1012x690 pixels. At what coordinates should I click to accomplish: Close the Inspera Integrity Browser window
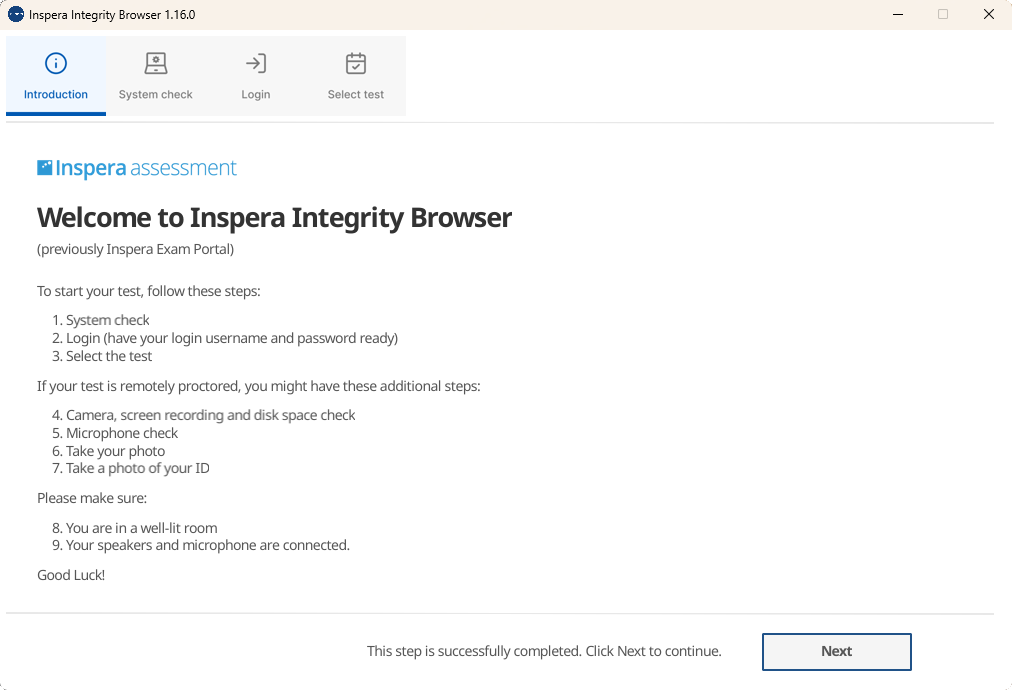[989, 14]
